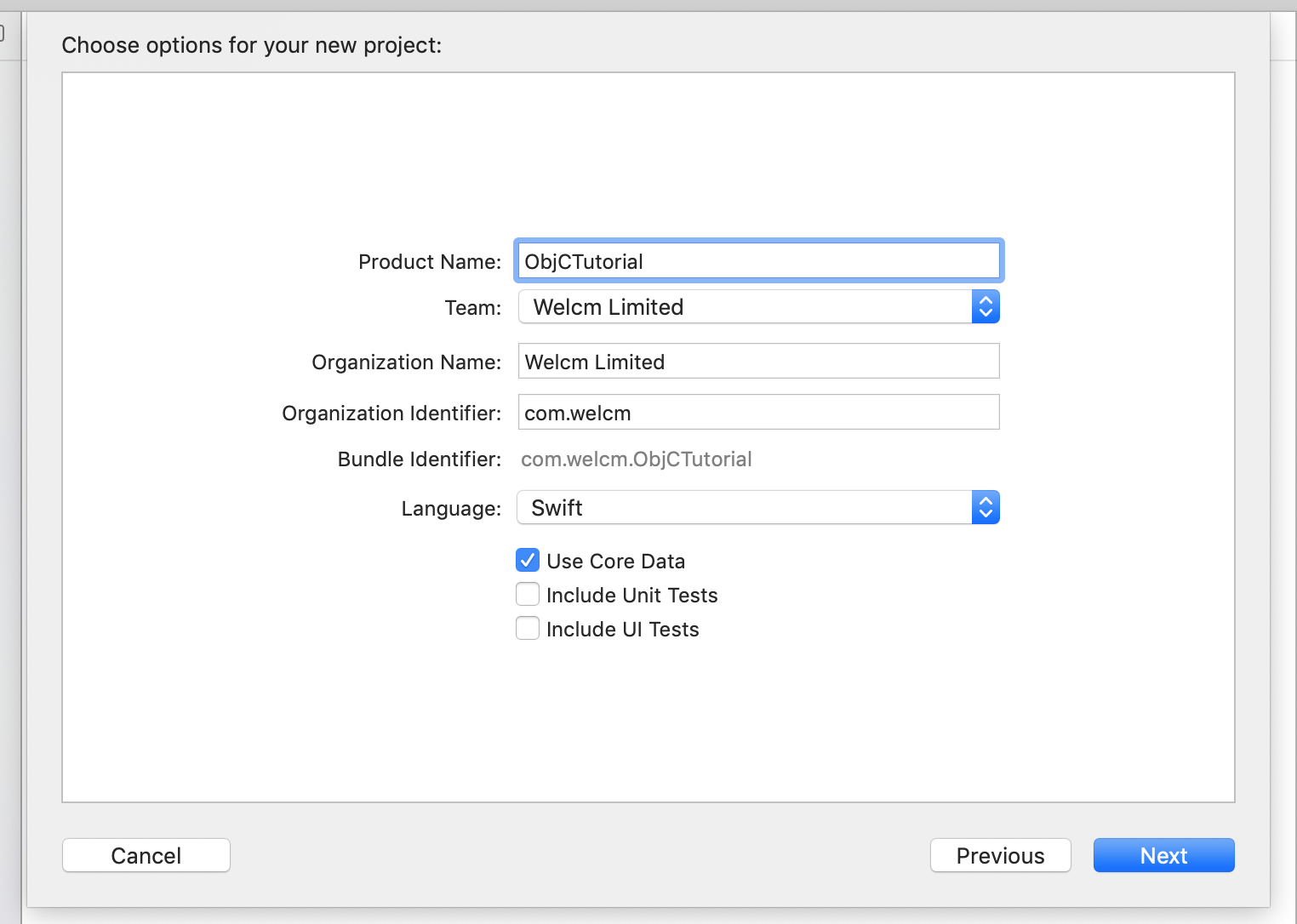Click the blue arrows on Language popup
Image resolution: width=1297 pixels, height=924 pixels.
point(985,508)
